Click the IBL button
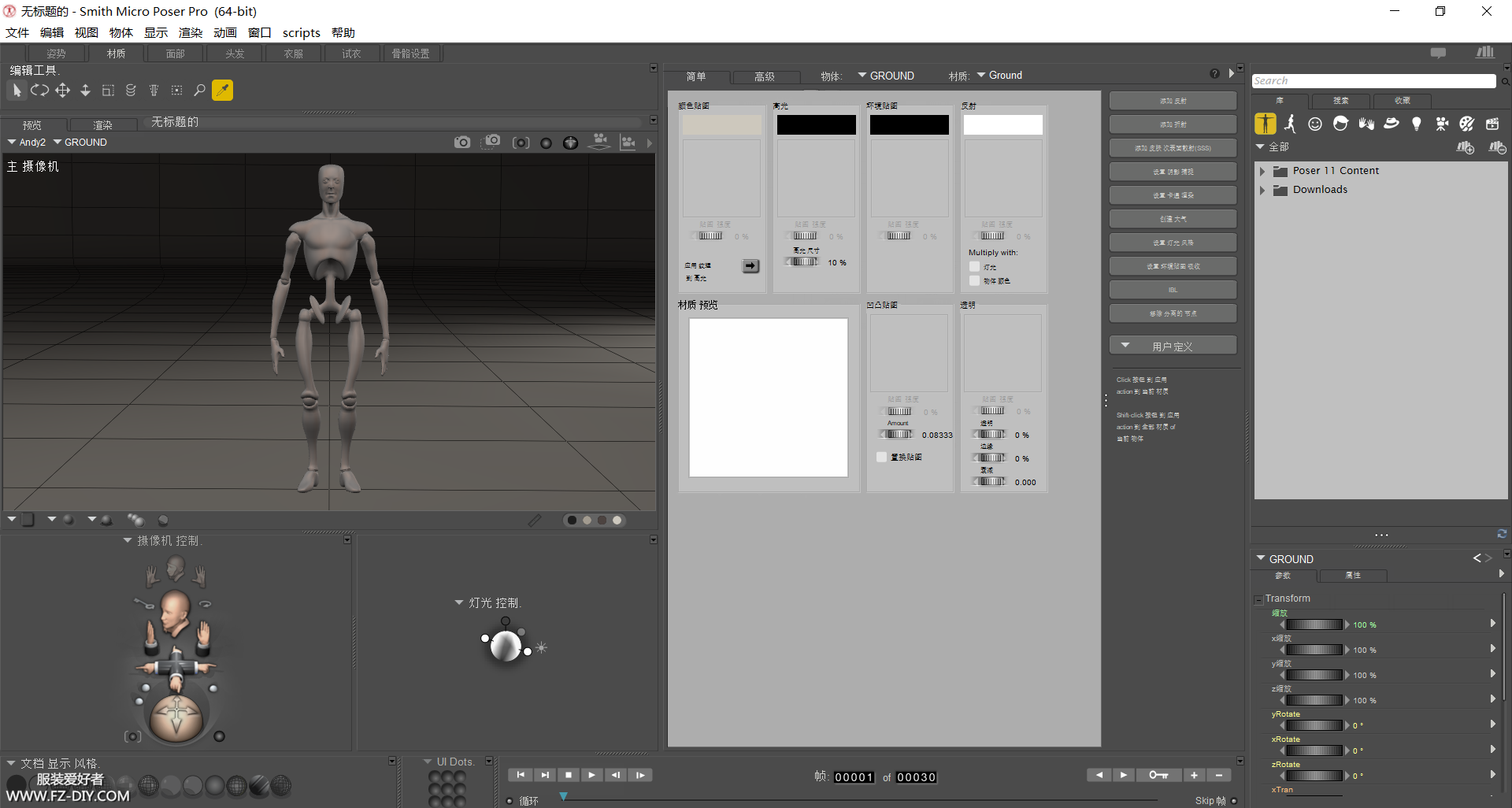The height and width of the screenshot is (808, 1512). pos(1172,290)
